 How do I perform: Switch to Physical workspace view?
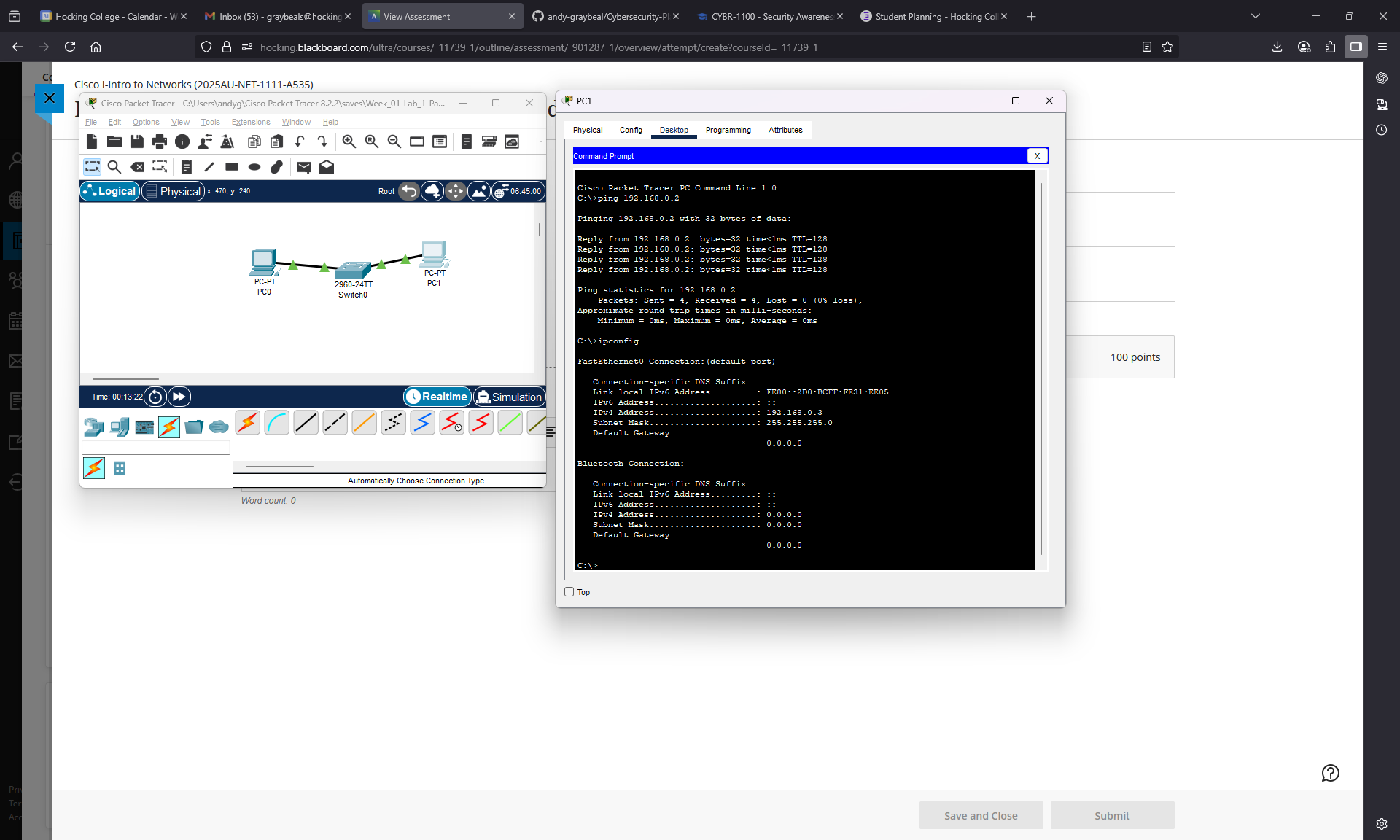pos(174,191)
